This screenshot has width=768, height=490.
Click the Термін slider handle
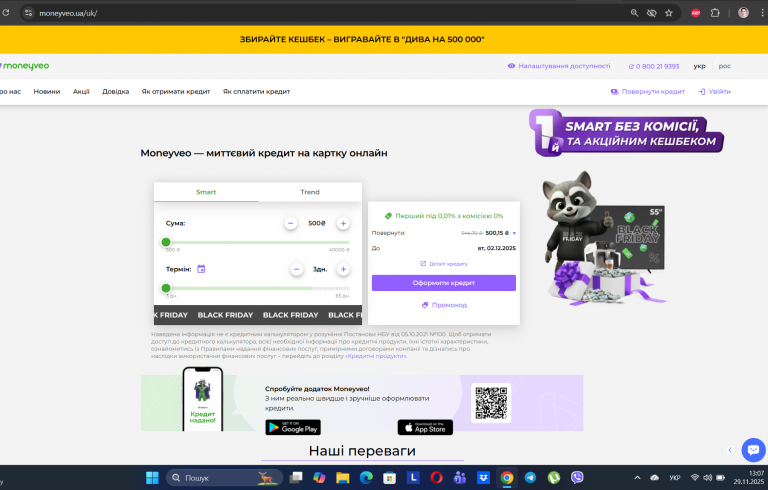pos(166,288)
